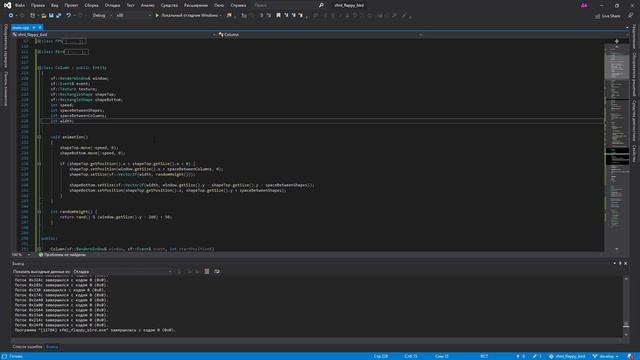The width and height of the screenshot is (640, 360).
Task: Open the Проект menu
Action: pyautogui.click(x=71, y=5)
